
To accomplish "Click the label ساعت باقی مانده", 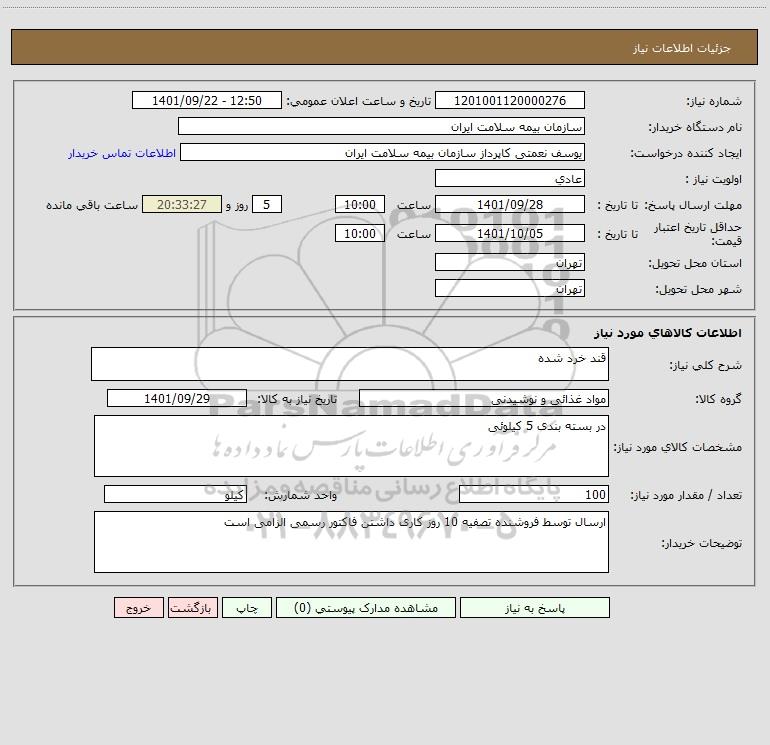I will click(x=92, y=205).
